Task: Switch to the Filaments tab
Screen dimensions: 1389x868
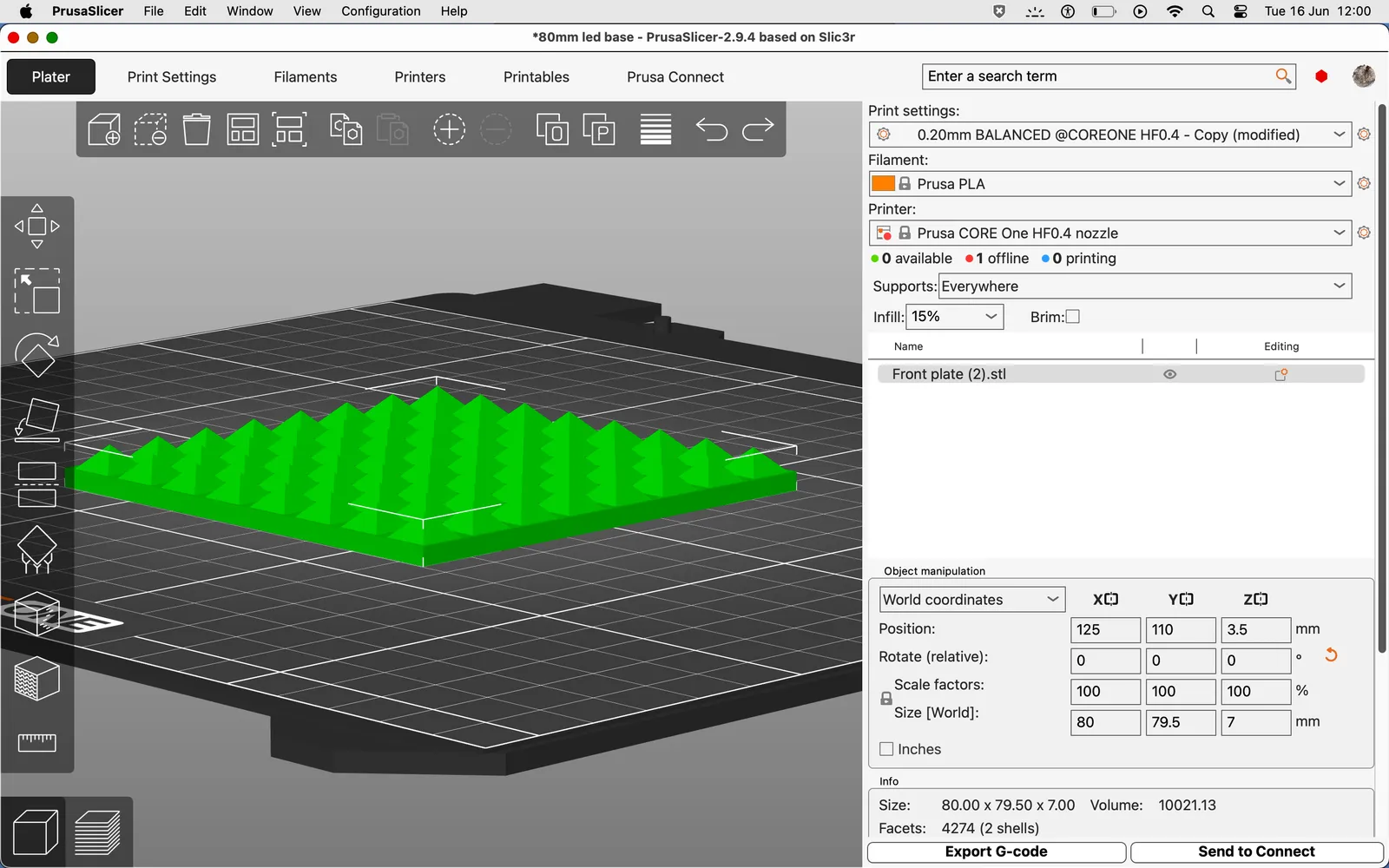Action: coord(306,76)
